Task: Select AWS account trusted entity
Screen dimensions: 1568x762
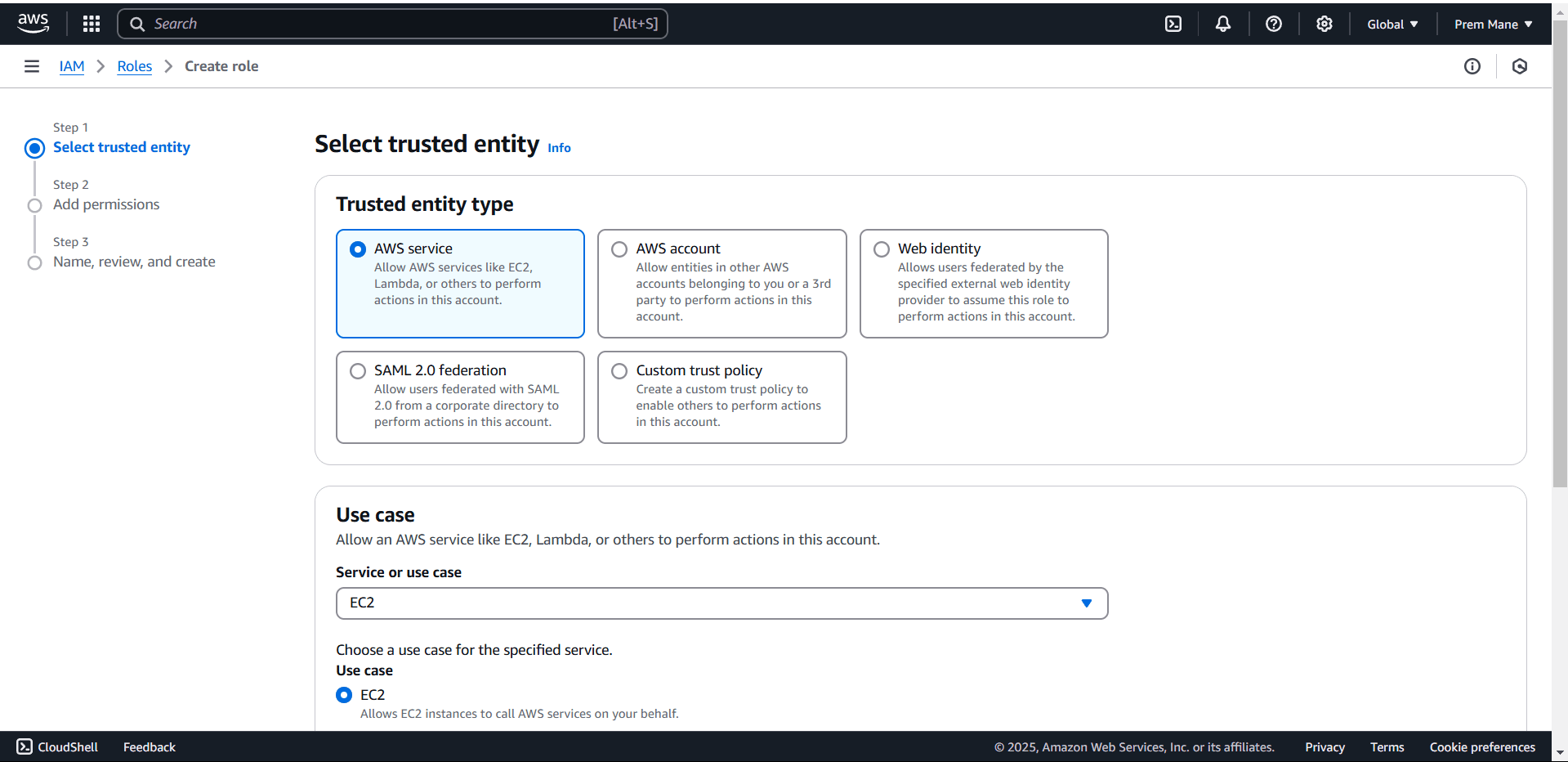Action: tap(721, 283)
